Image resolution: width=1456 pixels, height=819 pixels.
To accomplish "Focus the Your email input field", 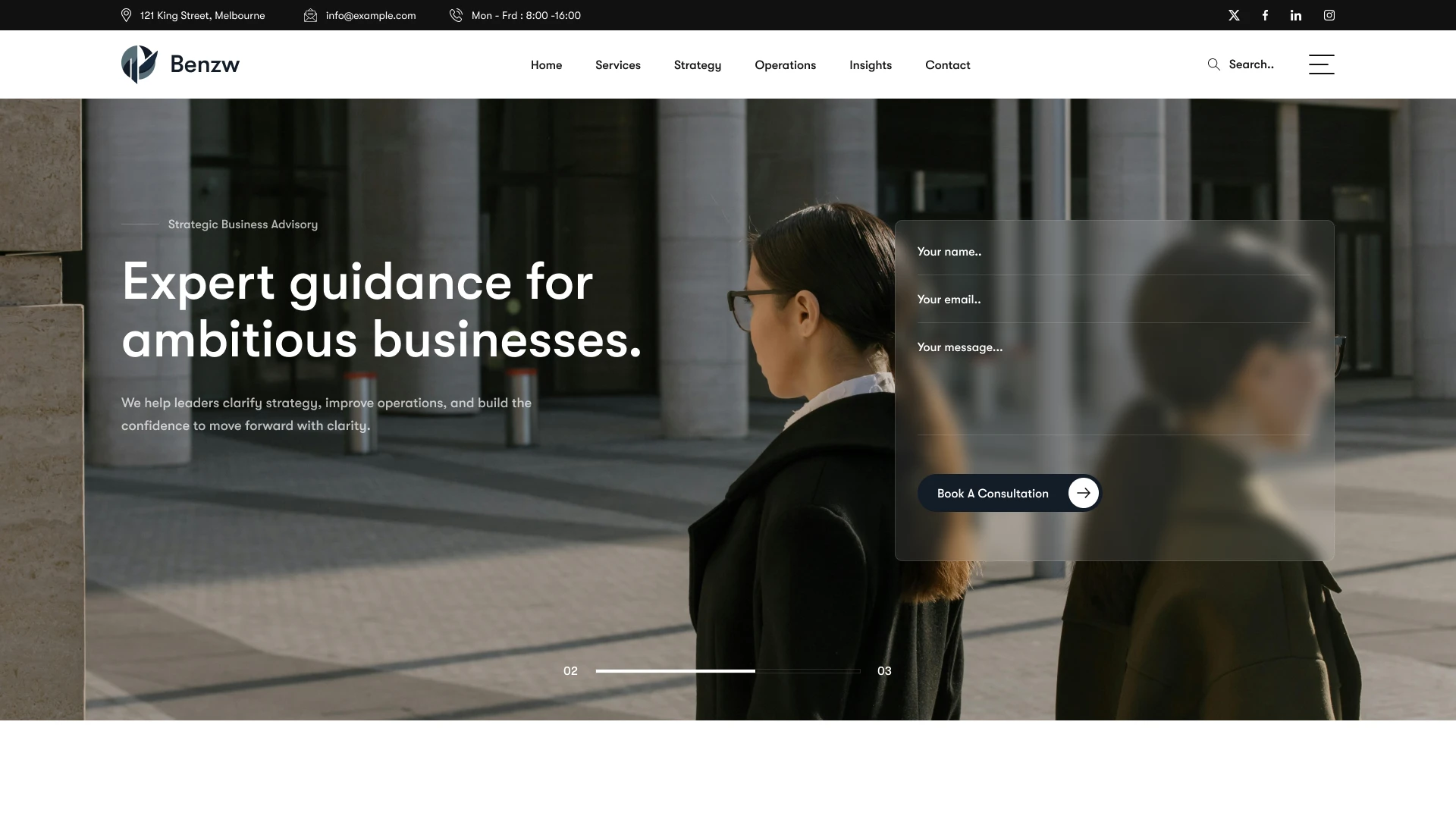I will pos(1114,300).
